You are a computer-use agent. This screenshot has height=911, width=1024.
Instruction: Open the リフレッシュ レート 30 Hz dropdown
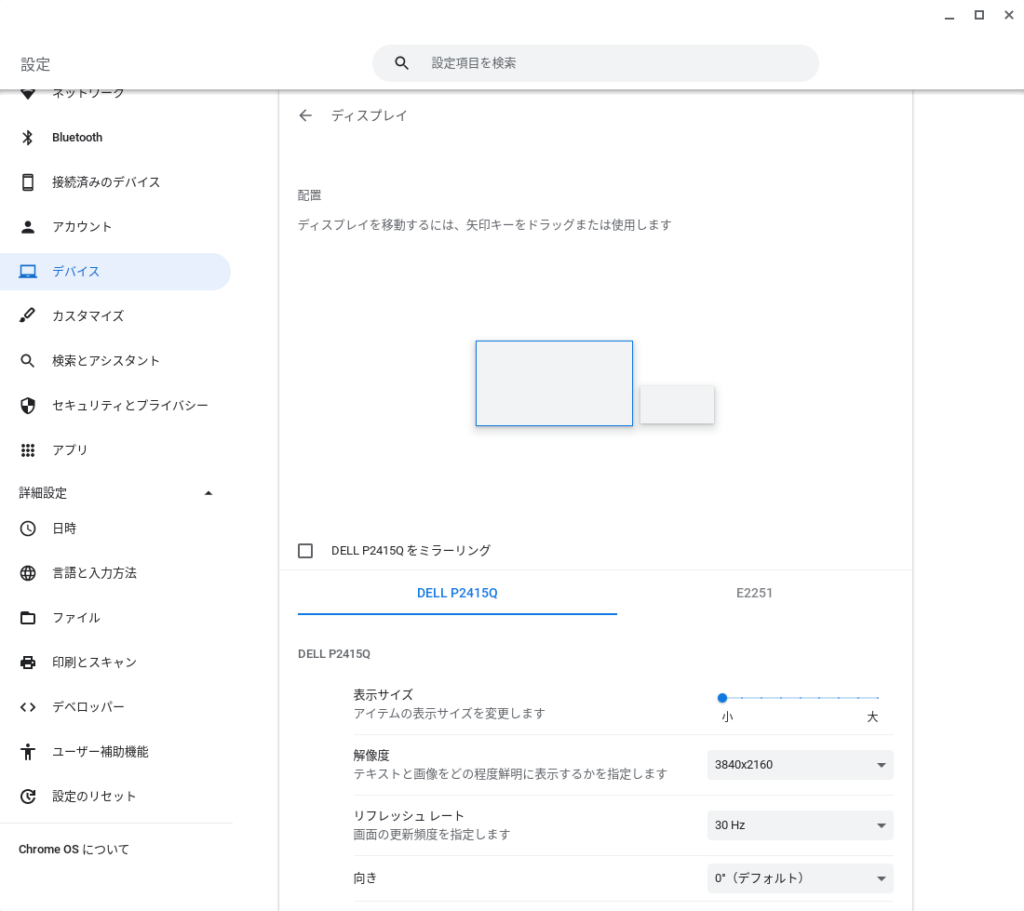(x=800, y=825)
